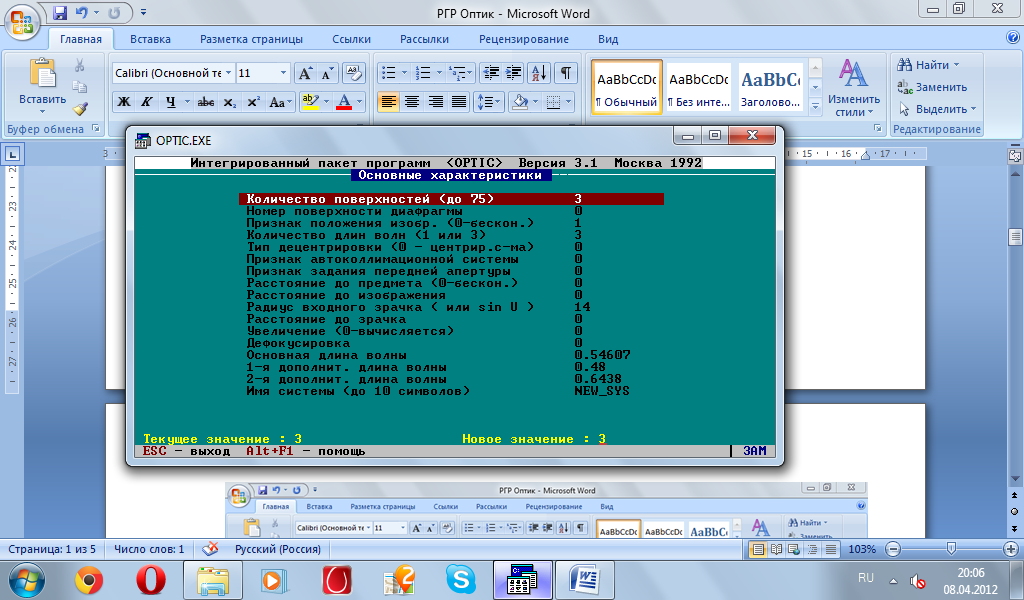Click the zoom slider handle

pos(951,548)
